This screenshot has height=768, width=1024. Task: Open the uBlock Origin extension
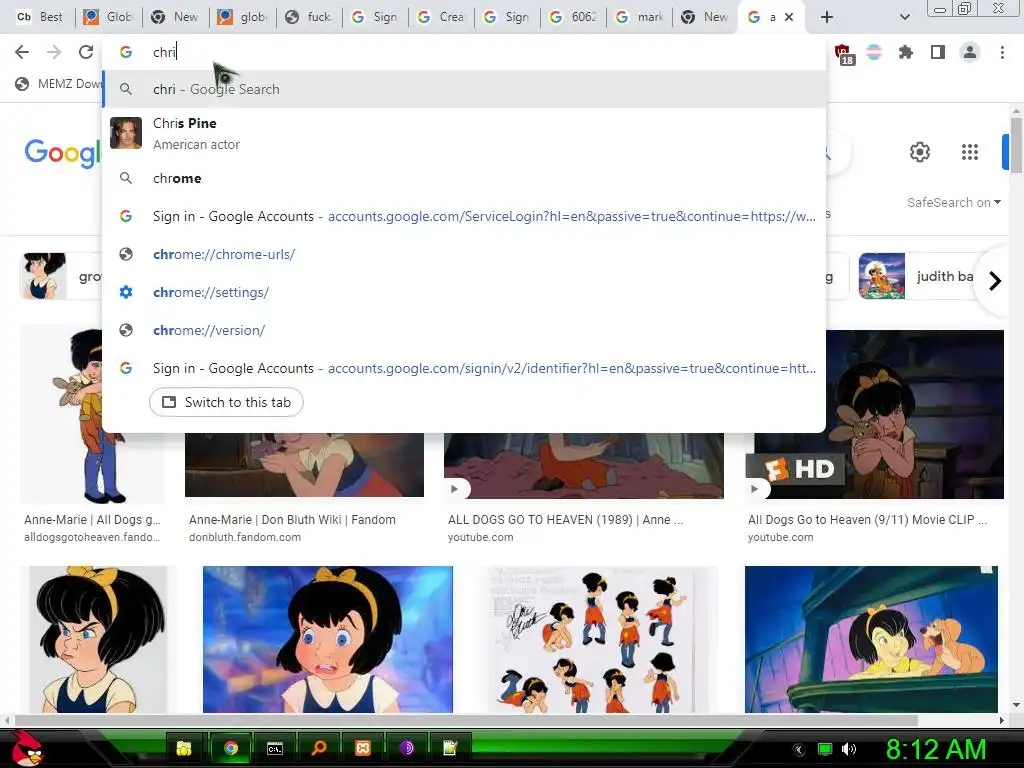tap(843, 54)
